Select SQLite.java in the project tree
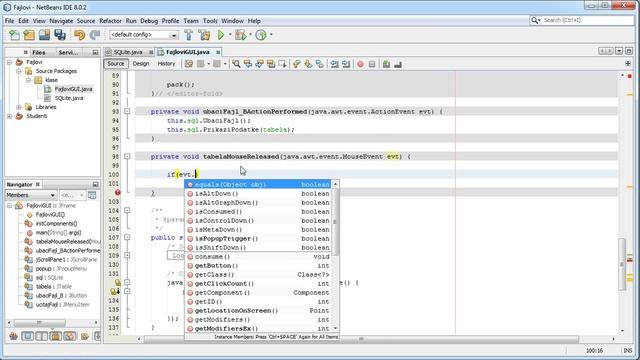The image size is (640, 360). (69, 98)
